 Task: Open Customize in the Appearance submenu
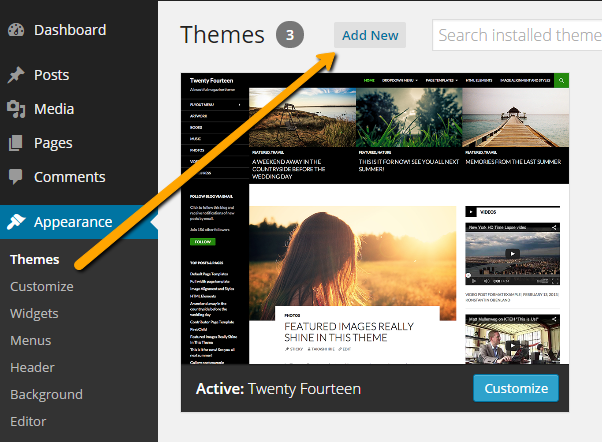pyautogui.click(x=42, y=286)
